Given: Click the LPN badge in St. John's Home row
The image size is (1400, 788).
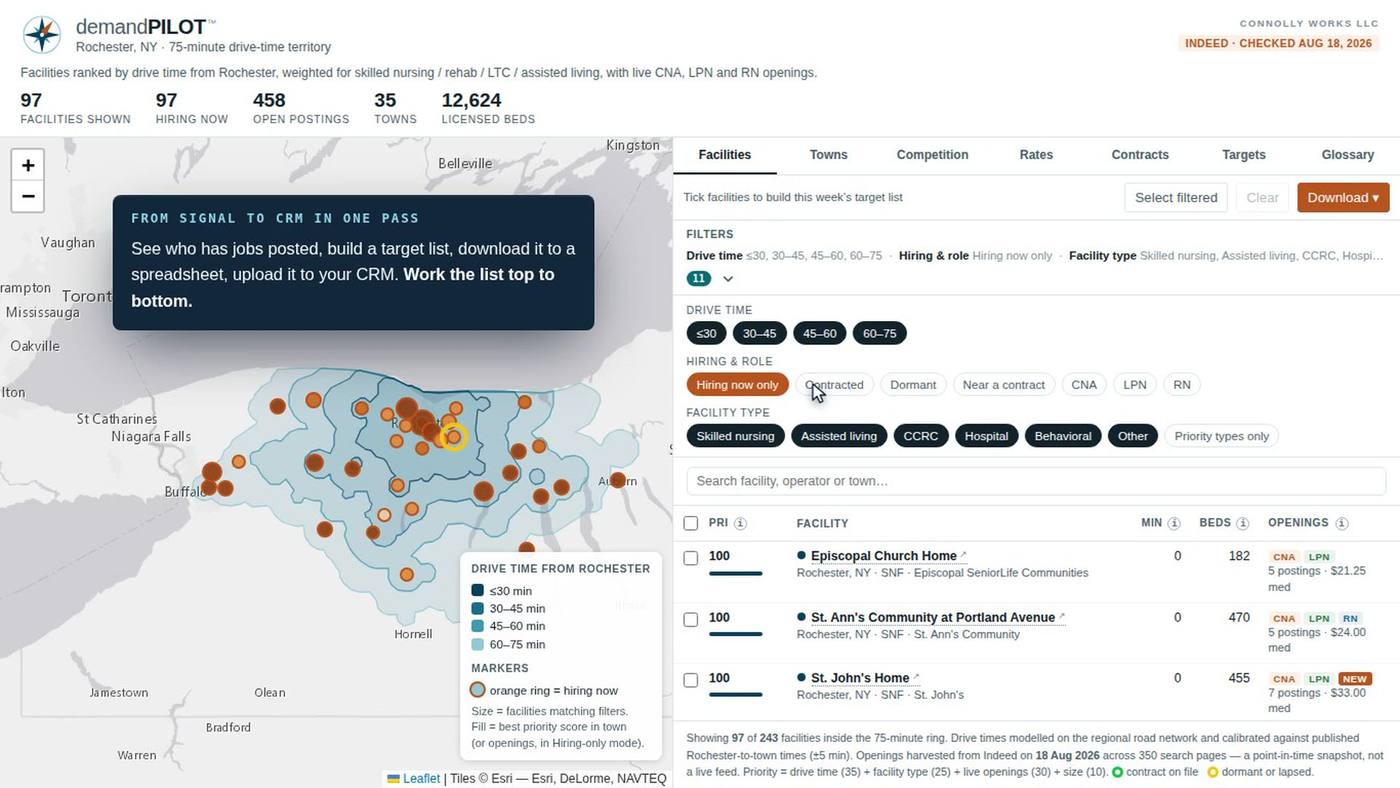Looking at the screenshot, I should tap(1319, 679).
